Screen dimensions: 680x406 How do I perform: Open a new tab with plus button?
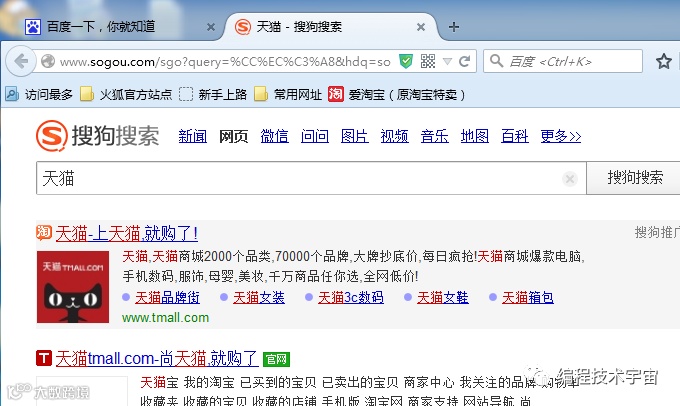[x=454, y=27]
